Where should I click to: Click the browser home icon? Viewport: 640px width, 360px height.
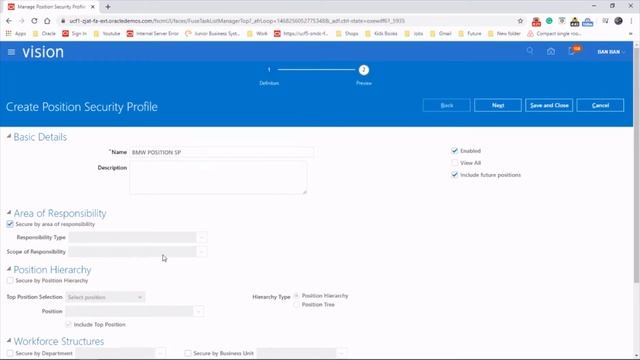click(47, 21)
